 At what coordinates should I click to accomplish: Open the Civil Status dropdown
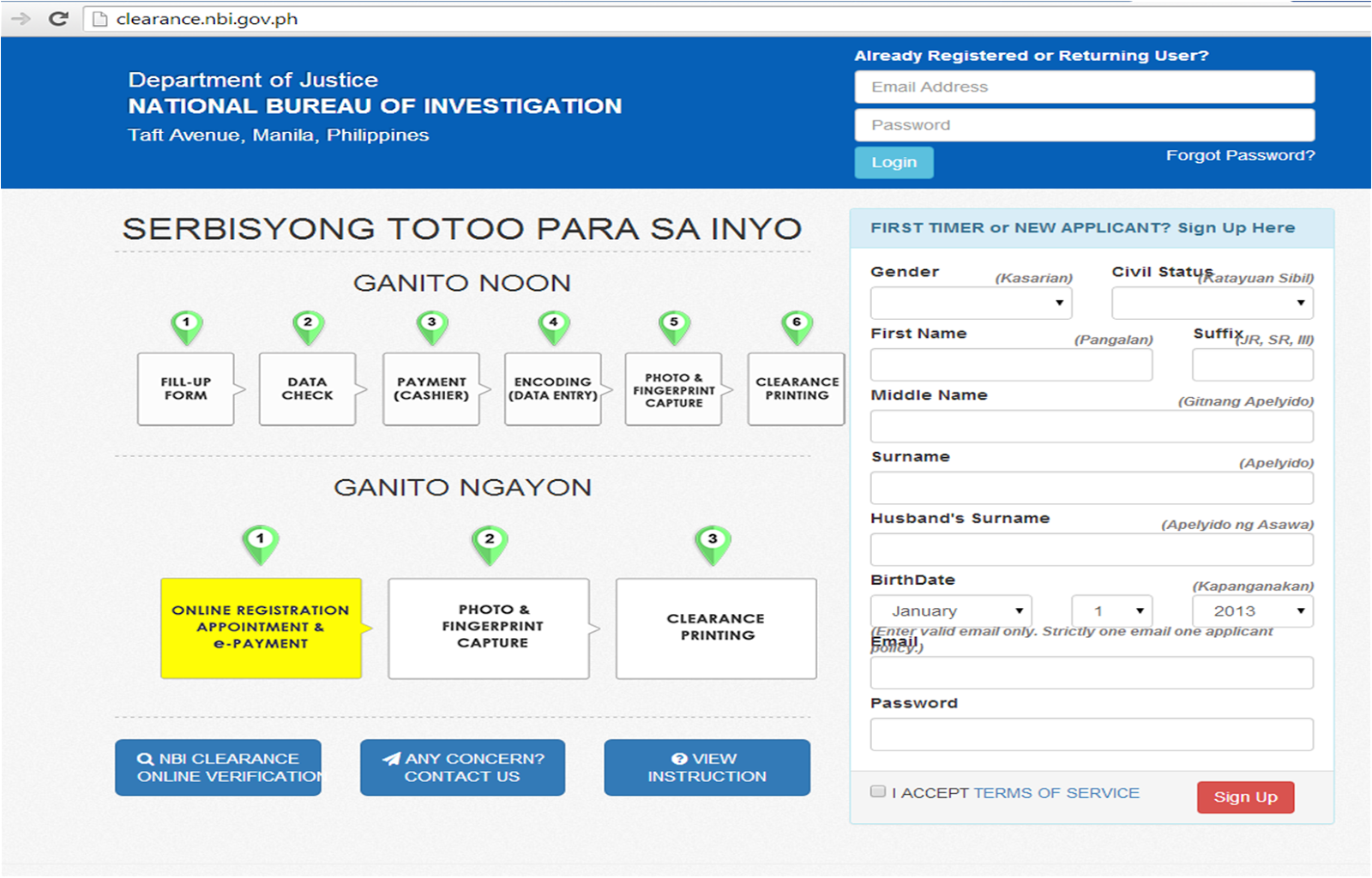point(1212,303)
